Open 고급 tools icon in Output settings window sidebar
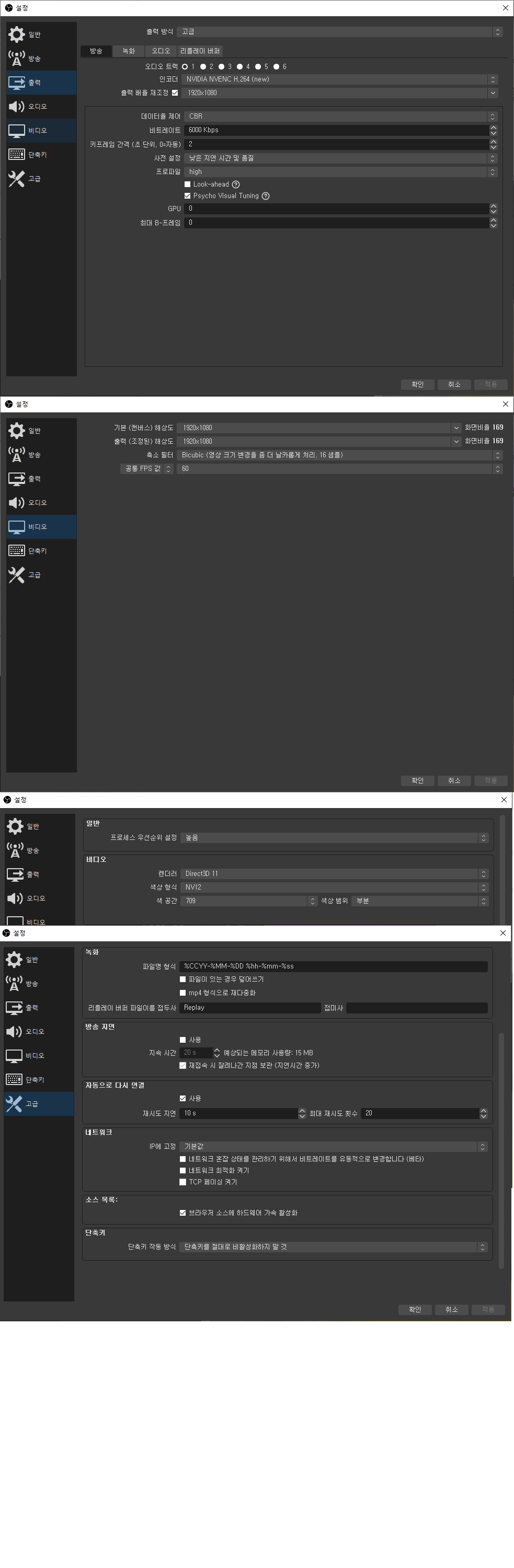 (x=16, y=178)
